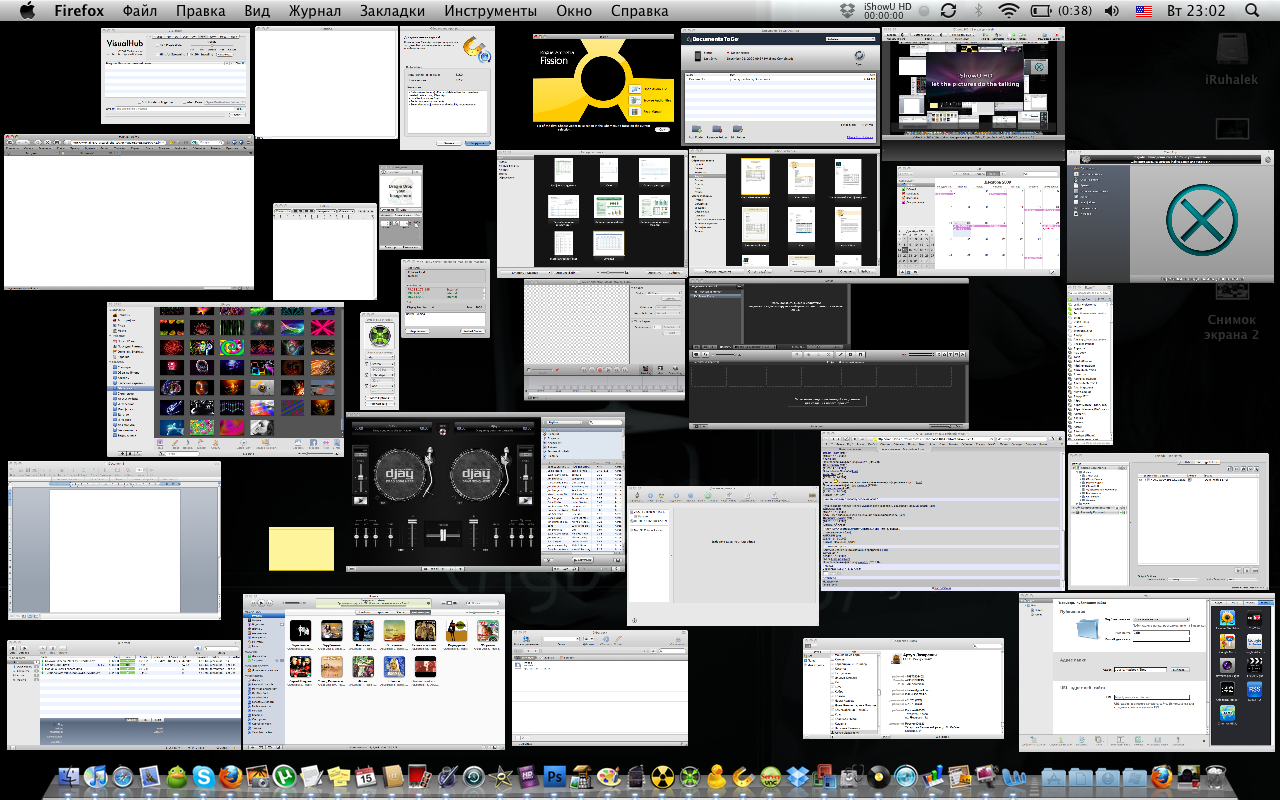Open the Инструменты menu
The width and height of the screenshot is (1280, 800).
(490, 11)
